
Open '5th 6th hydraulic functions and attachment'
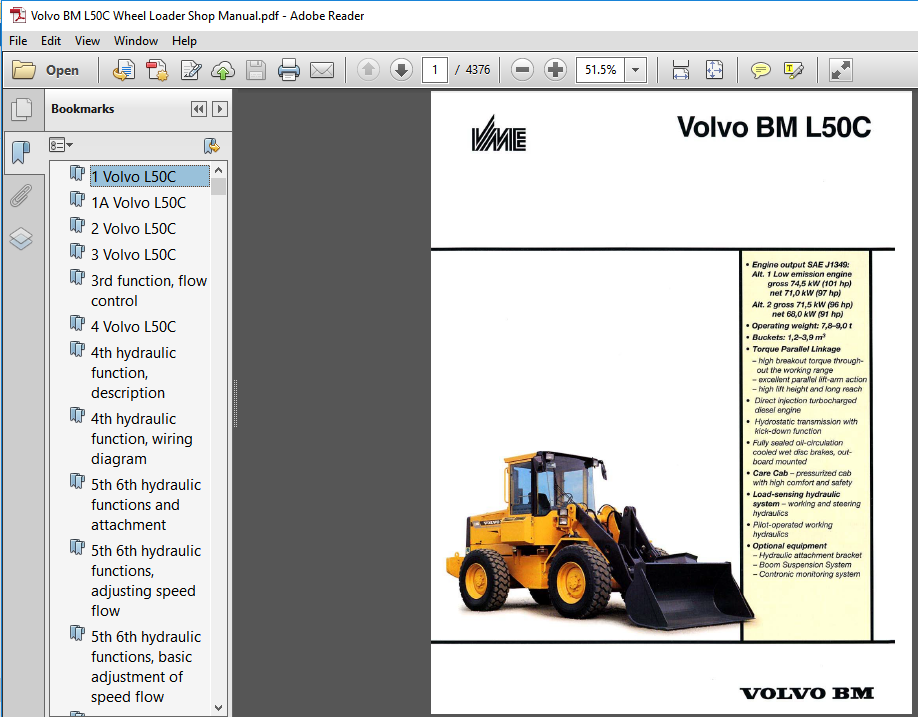146,505
